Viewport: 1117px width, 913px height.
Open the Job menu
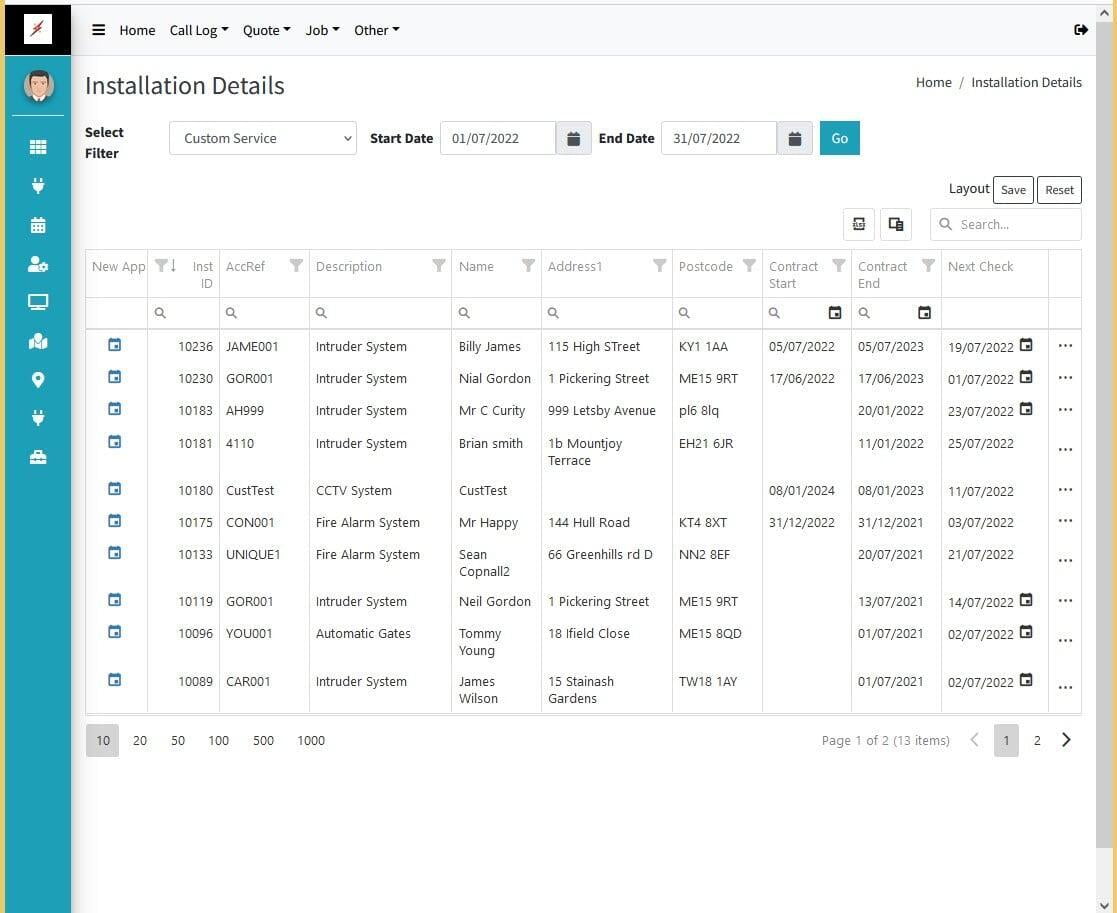point(322,30)
